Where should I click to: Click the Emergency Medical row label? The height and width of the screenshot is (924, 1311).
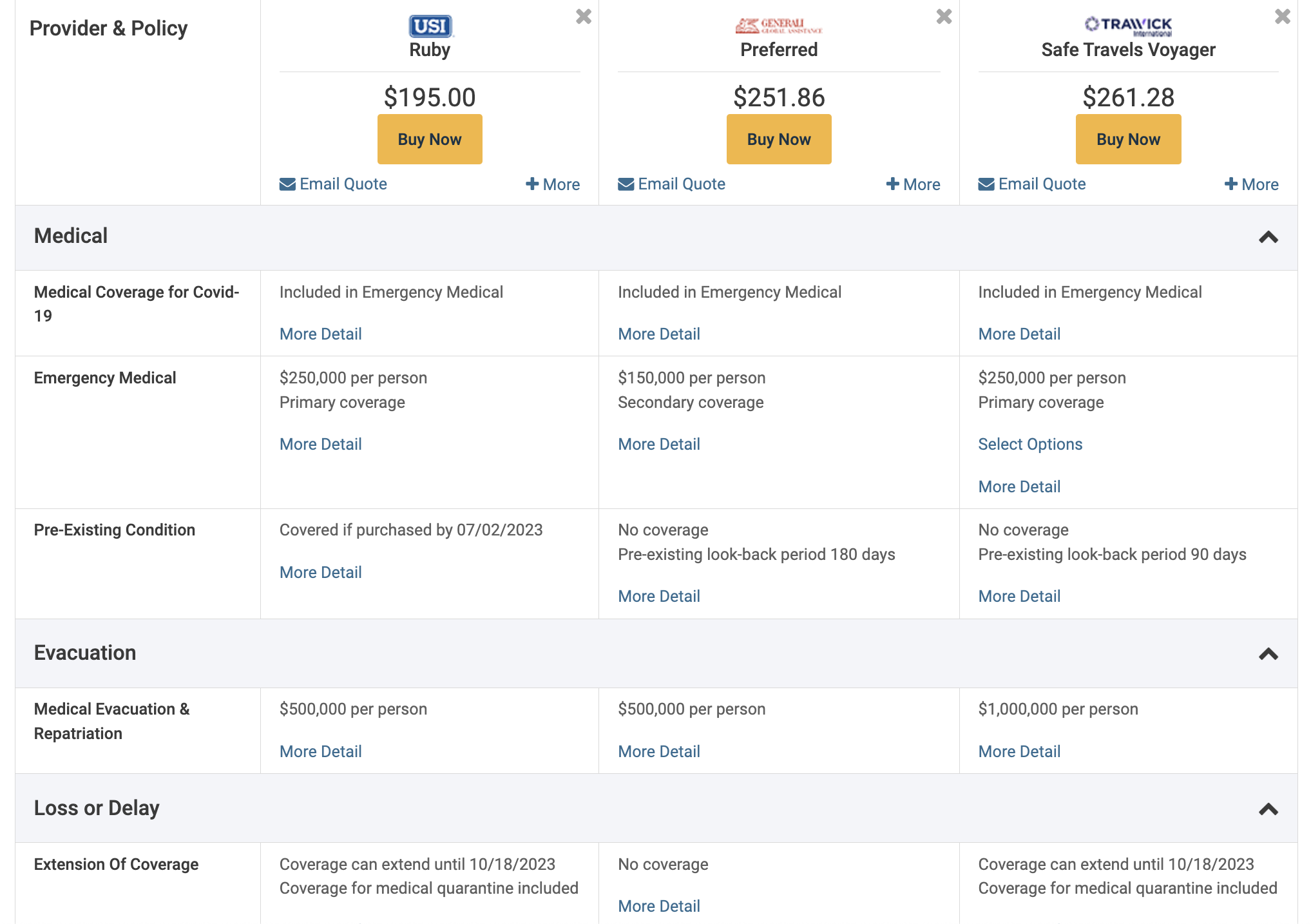pos(105,378)
